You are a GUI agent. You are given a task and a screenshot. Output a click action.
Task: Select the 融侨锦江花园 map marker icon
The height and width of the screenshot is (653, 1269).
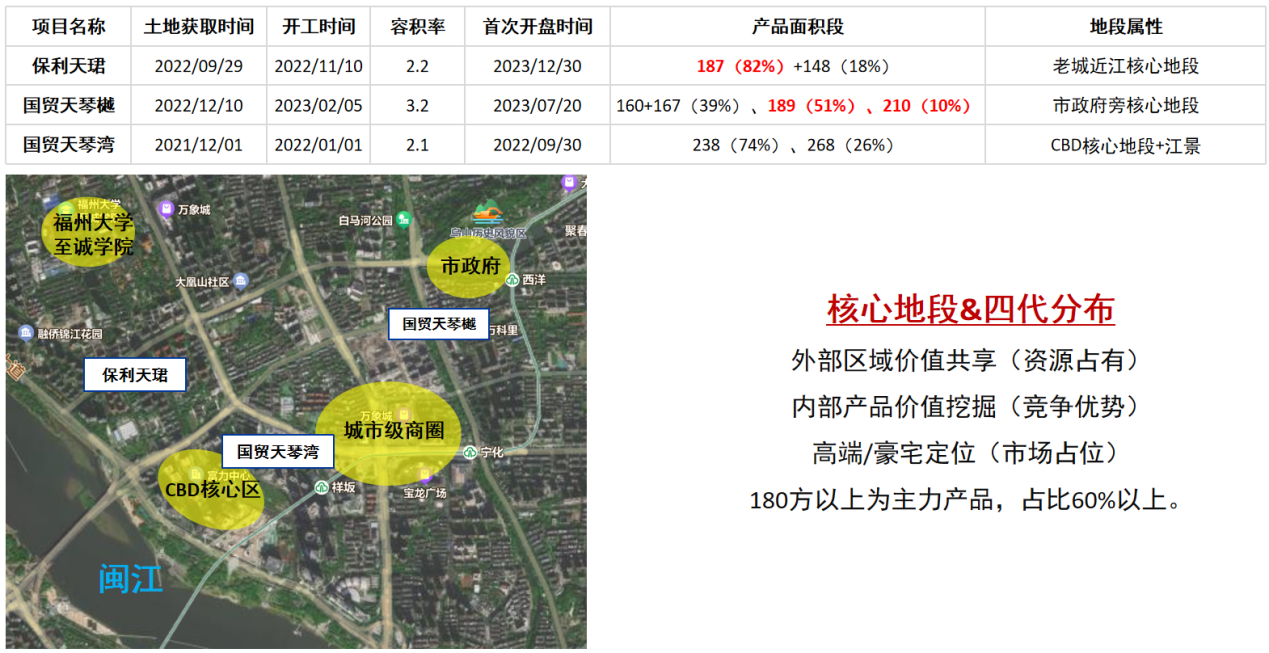pos(26,333)
